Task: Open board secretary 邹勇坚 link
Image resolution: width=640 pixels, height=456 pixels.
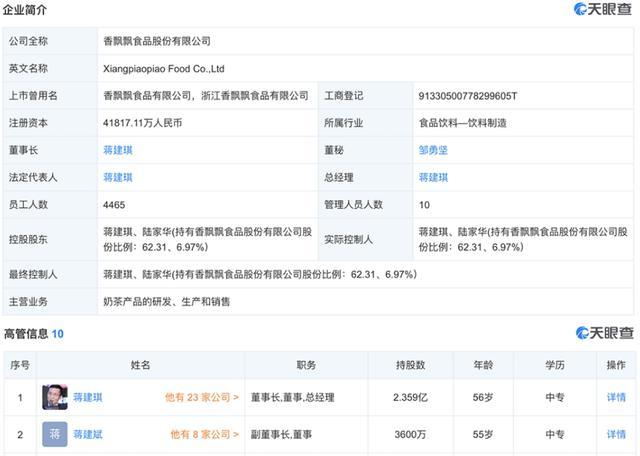Action: (433, 150)
